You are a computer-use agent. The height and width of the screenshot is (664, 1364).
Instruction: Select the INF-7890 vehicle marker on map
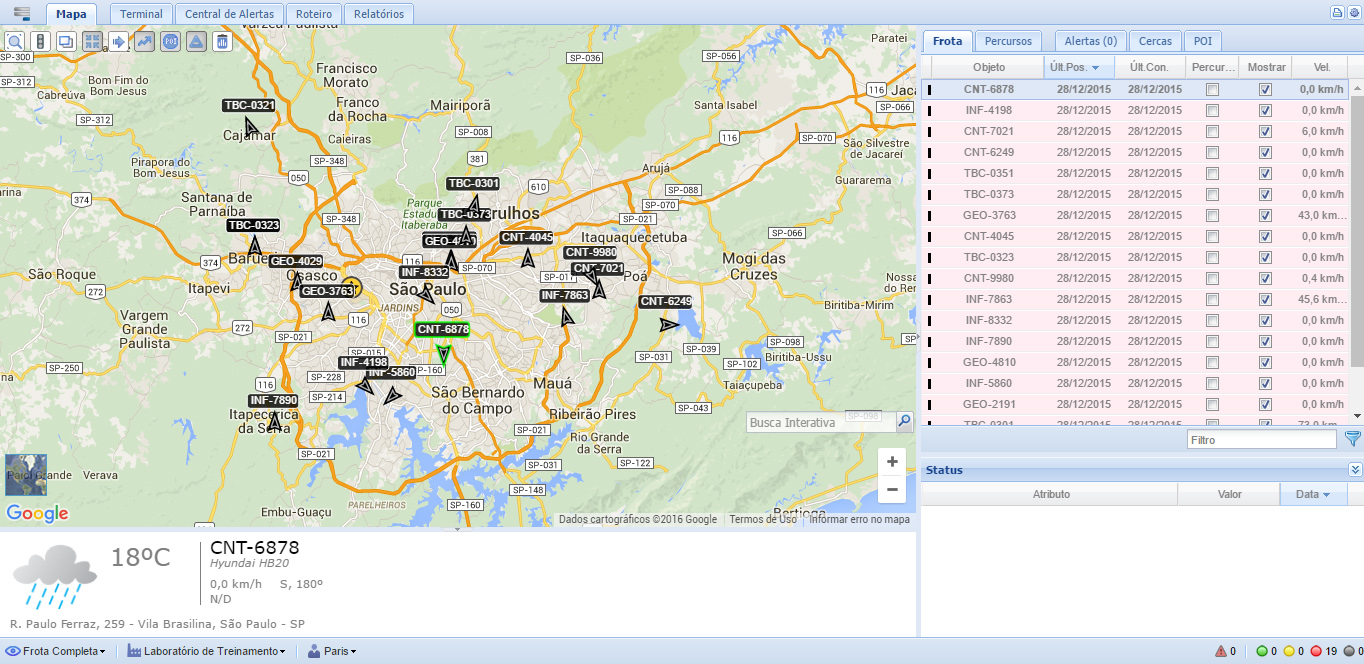point(274,401)
